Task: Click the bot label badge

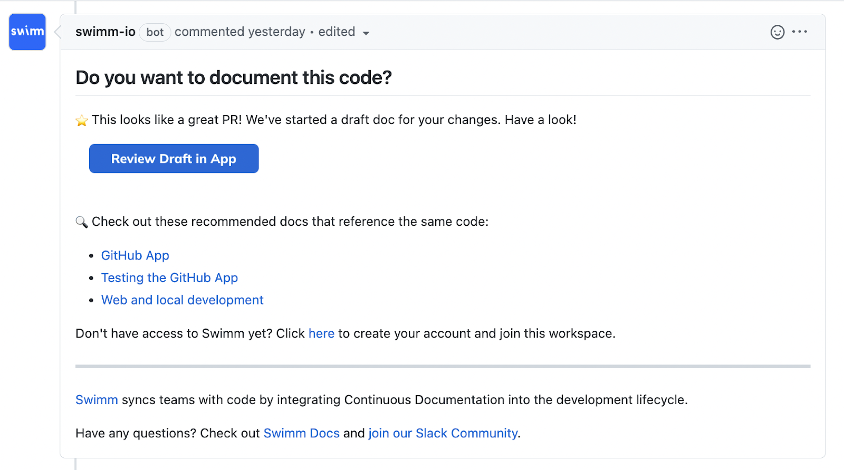Action: [x=155, y=32]
